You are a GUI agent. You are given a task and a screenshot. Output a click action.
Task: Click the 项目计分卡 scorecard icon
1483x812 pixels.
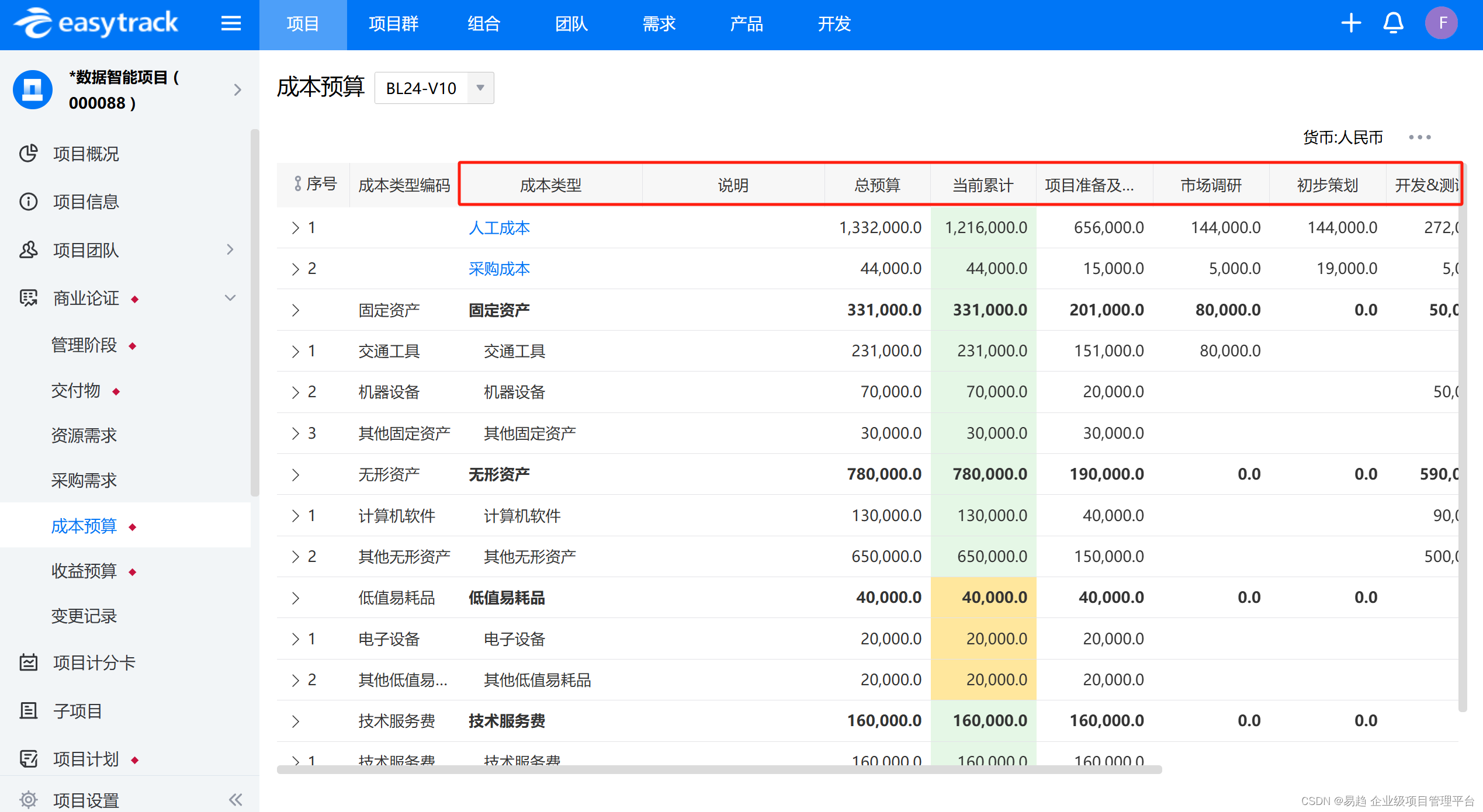[x=28, y=662]
